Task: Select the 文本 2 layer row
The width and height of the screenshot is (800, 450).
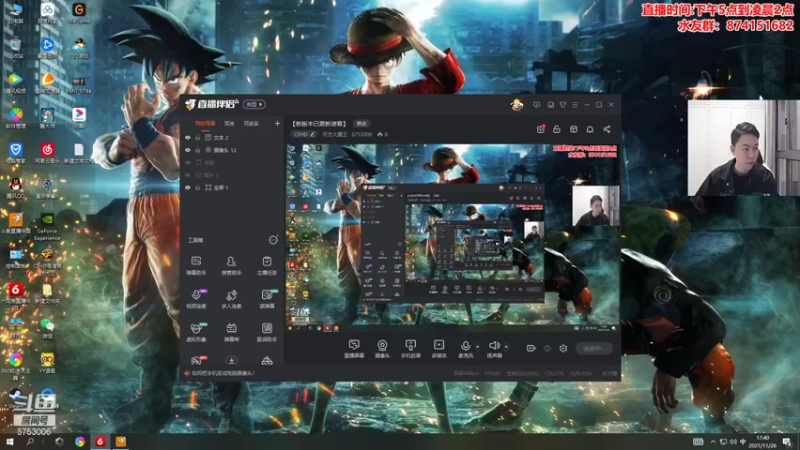Action: (x=232, y=138)
